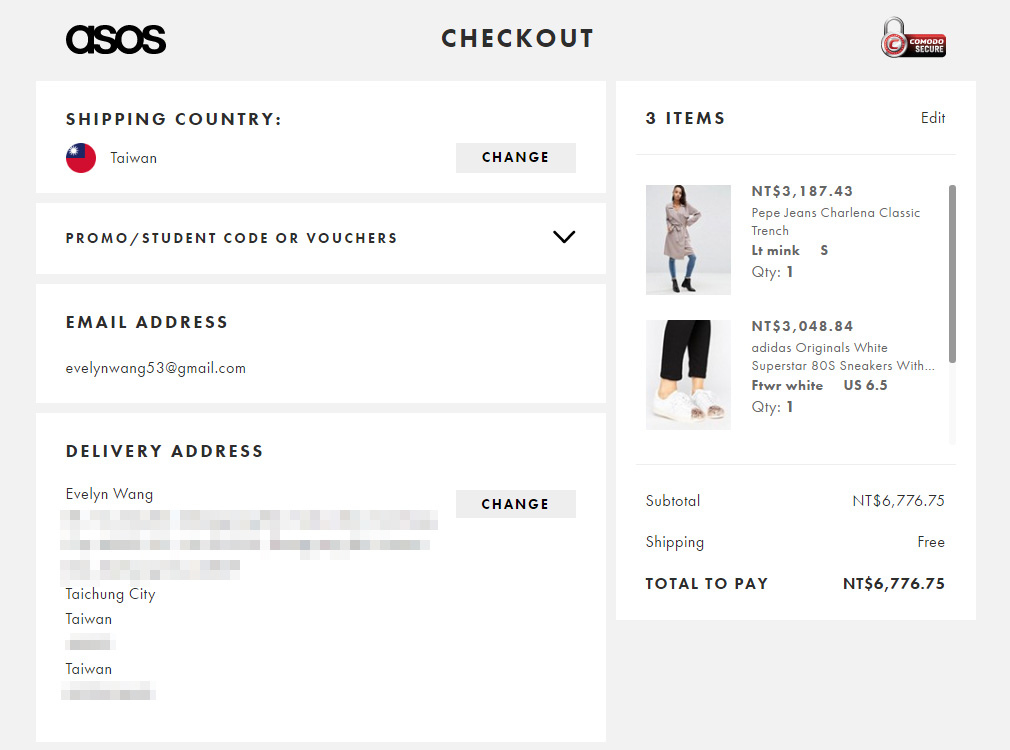This screenshot has width=1010, height=750.
Task: Click the Pepe Jeans Charlena Classic Trench title
Action: click(835, 222)
